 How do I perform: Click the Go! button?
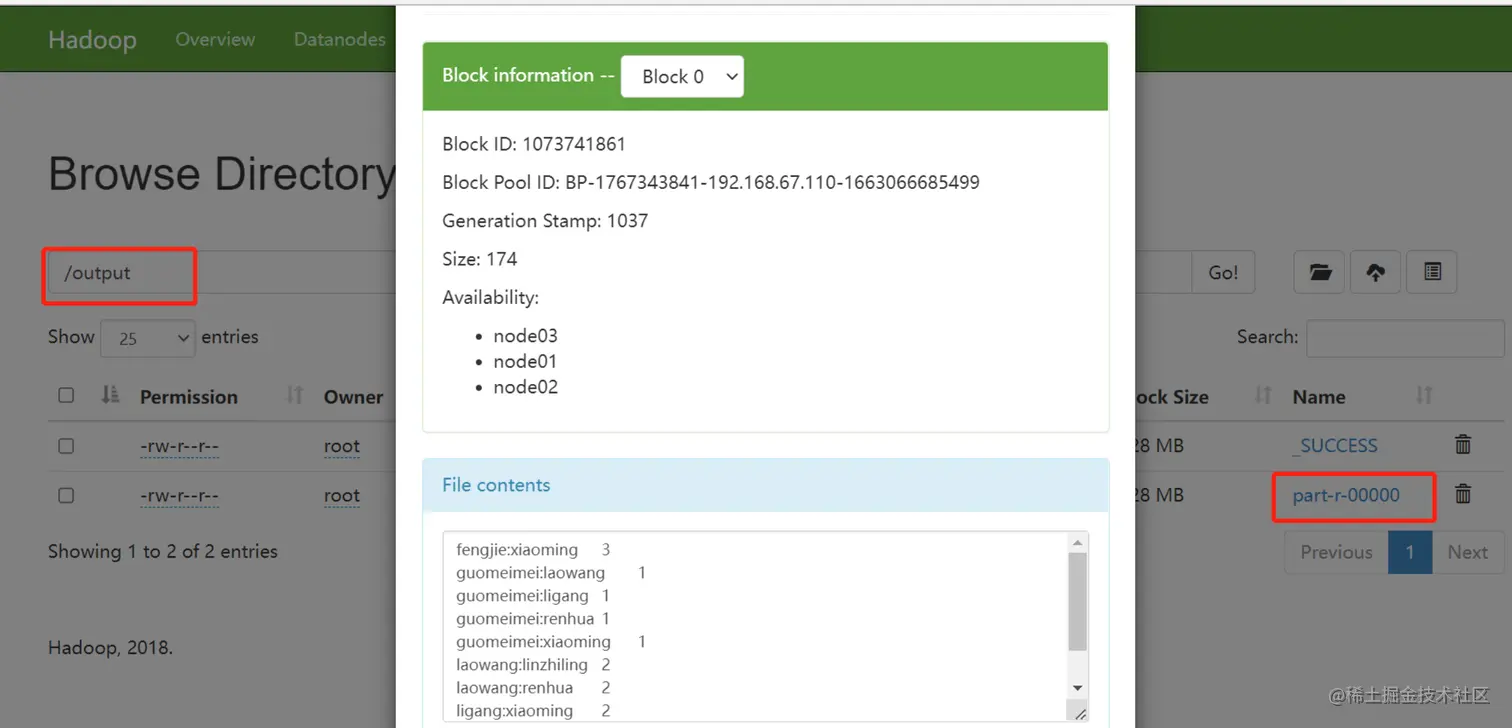pos(1223,272)
